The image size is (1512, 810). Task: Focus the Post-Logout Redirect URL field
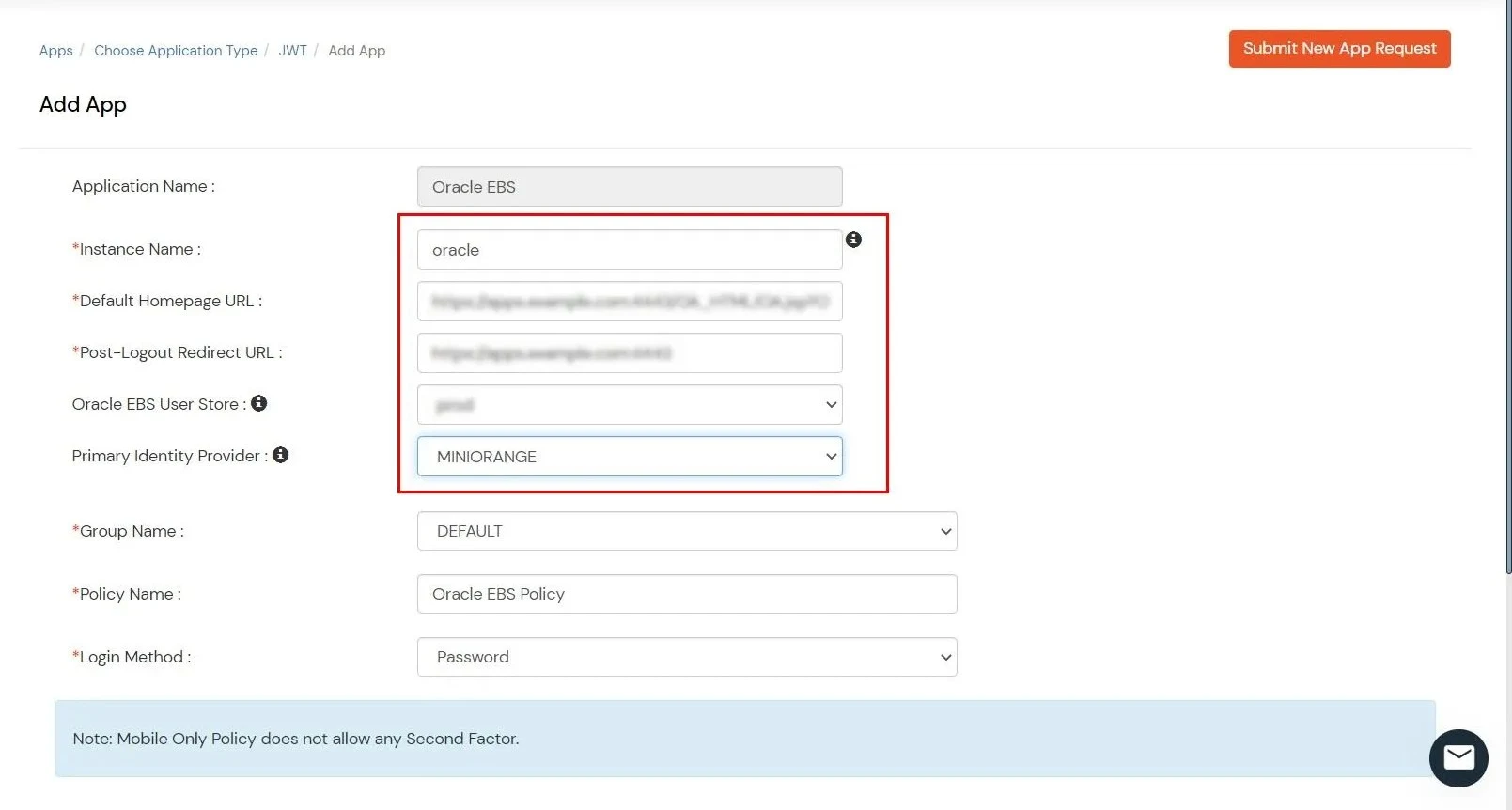(630, 353)
